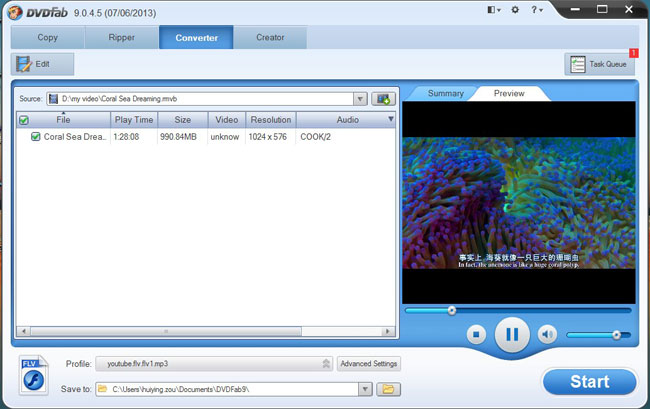This screenshot has width=650, height=409.
Task: Click the unknow video cell
Action: [x=225, y=137]
